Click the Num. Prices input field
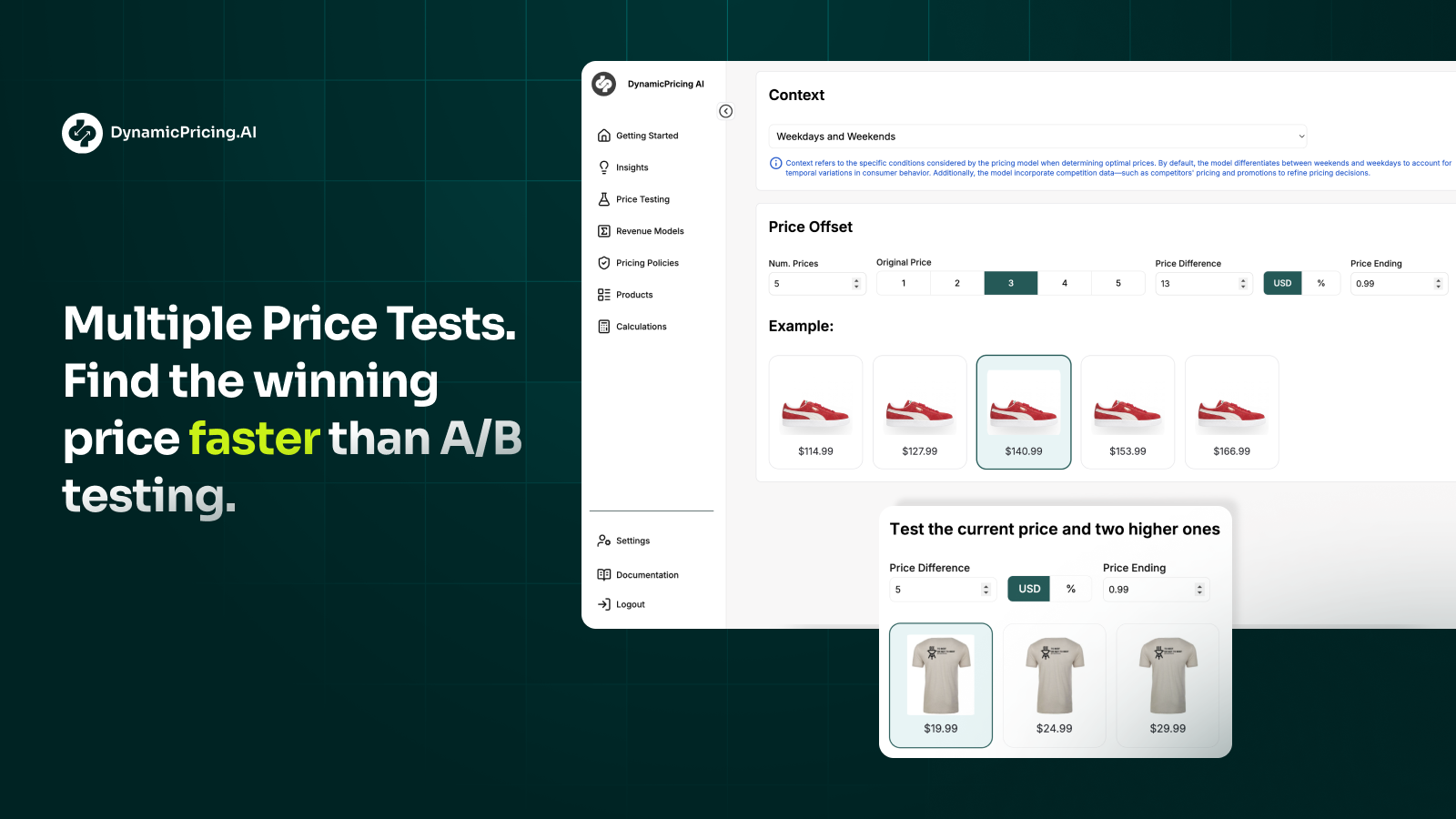The width and height of the screenshot is (1456, 819). 816,284
